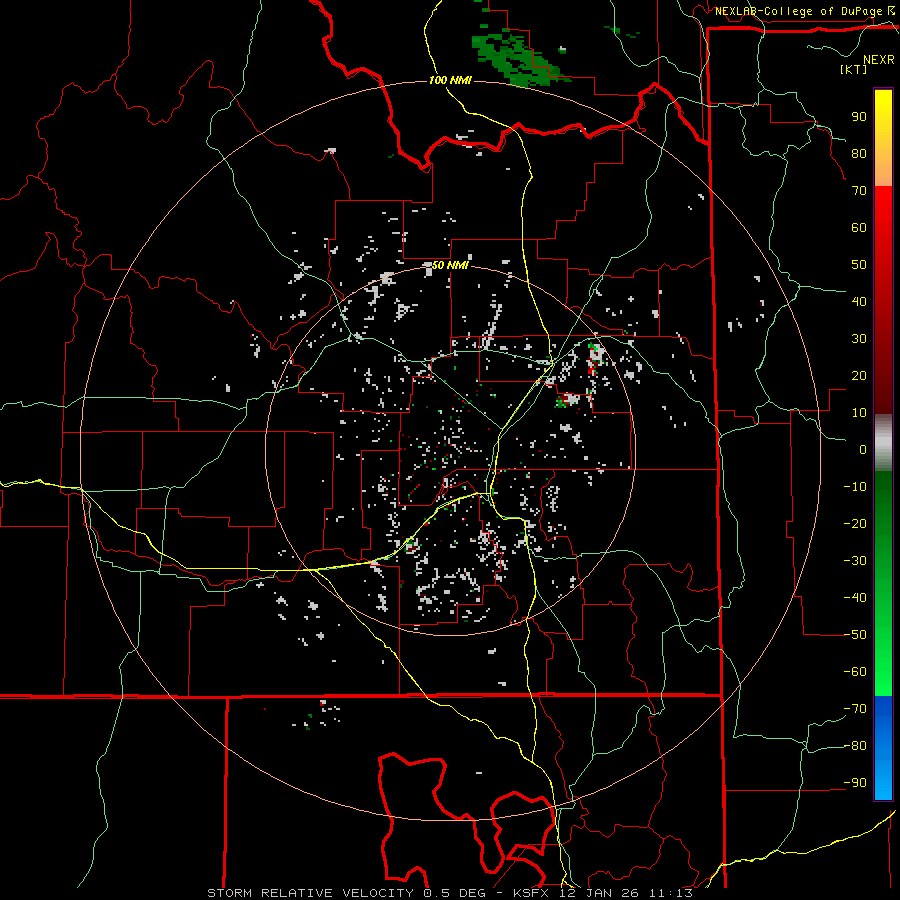Click the -40 label on velocity scale
Image resolution: width=900 pixels, height=900 pixels.
pyautogui.click(x=855, y=598)
